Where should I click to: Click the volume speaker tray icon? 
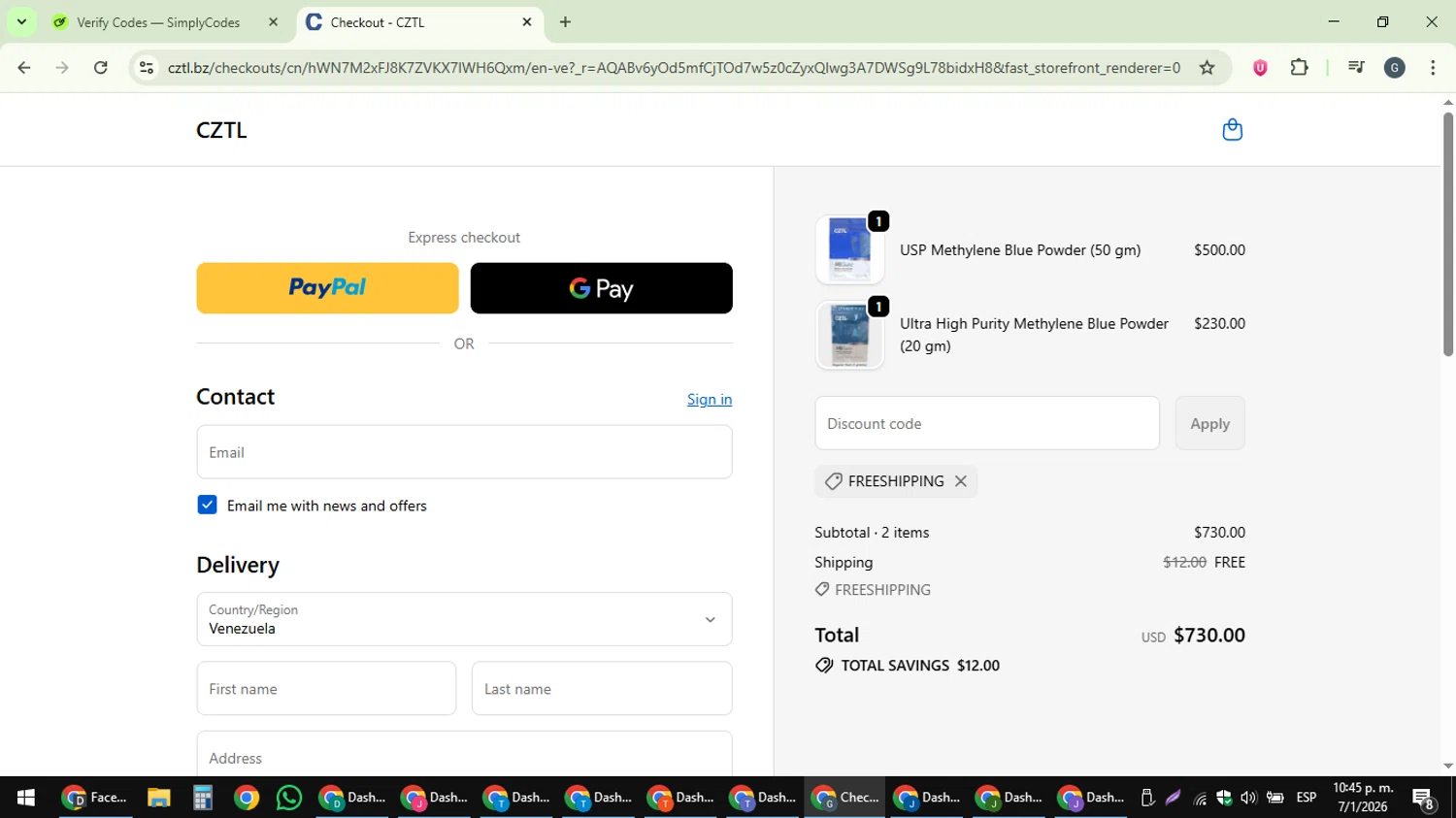coord(1248,798)
